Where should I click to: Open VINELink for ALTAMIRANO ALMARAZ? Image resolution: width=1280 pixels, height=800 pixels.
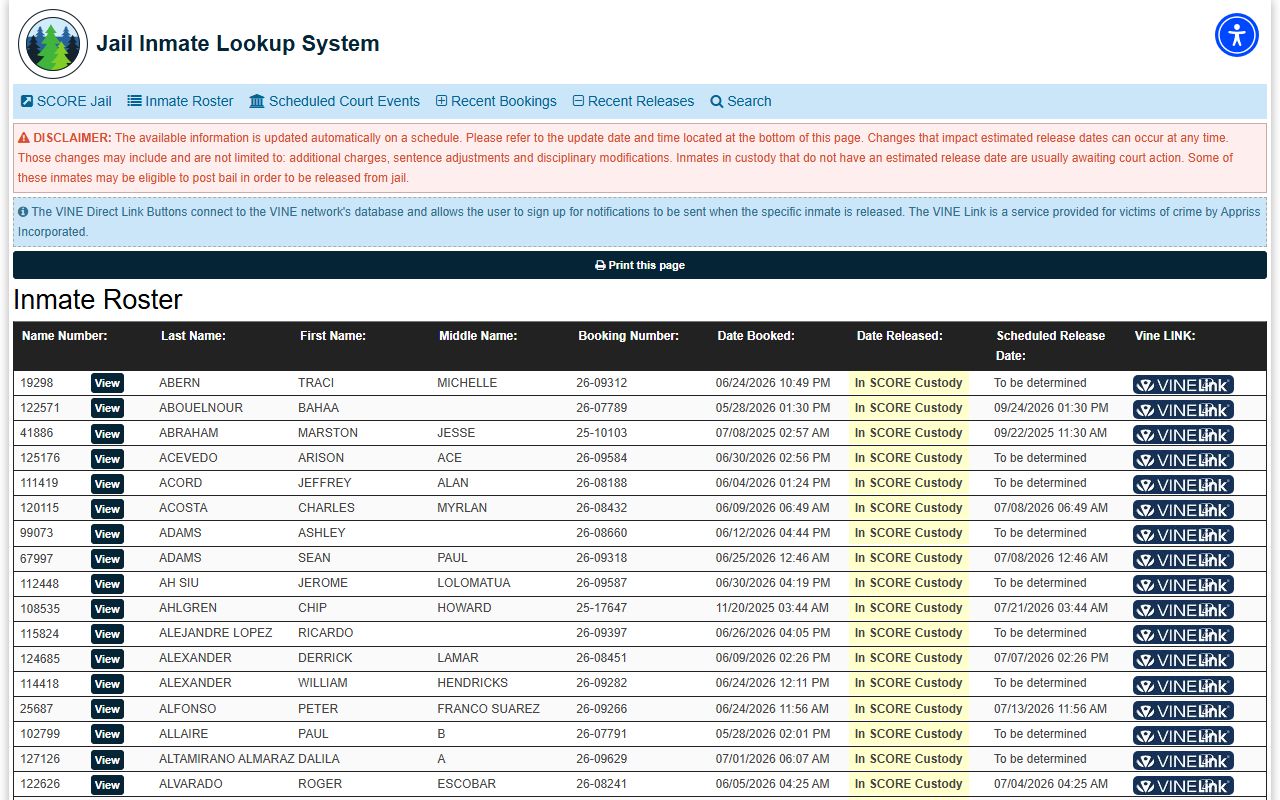pyautogui.click(x=1183, y=760)
